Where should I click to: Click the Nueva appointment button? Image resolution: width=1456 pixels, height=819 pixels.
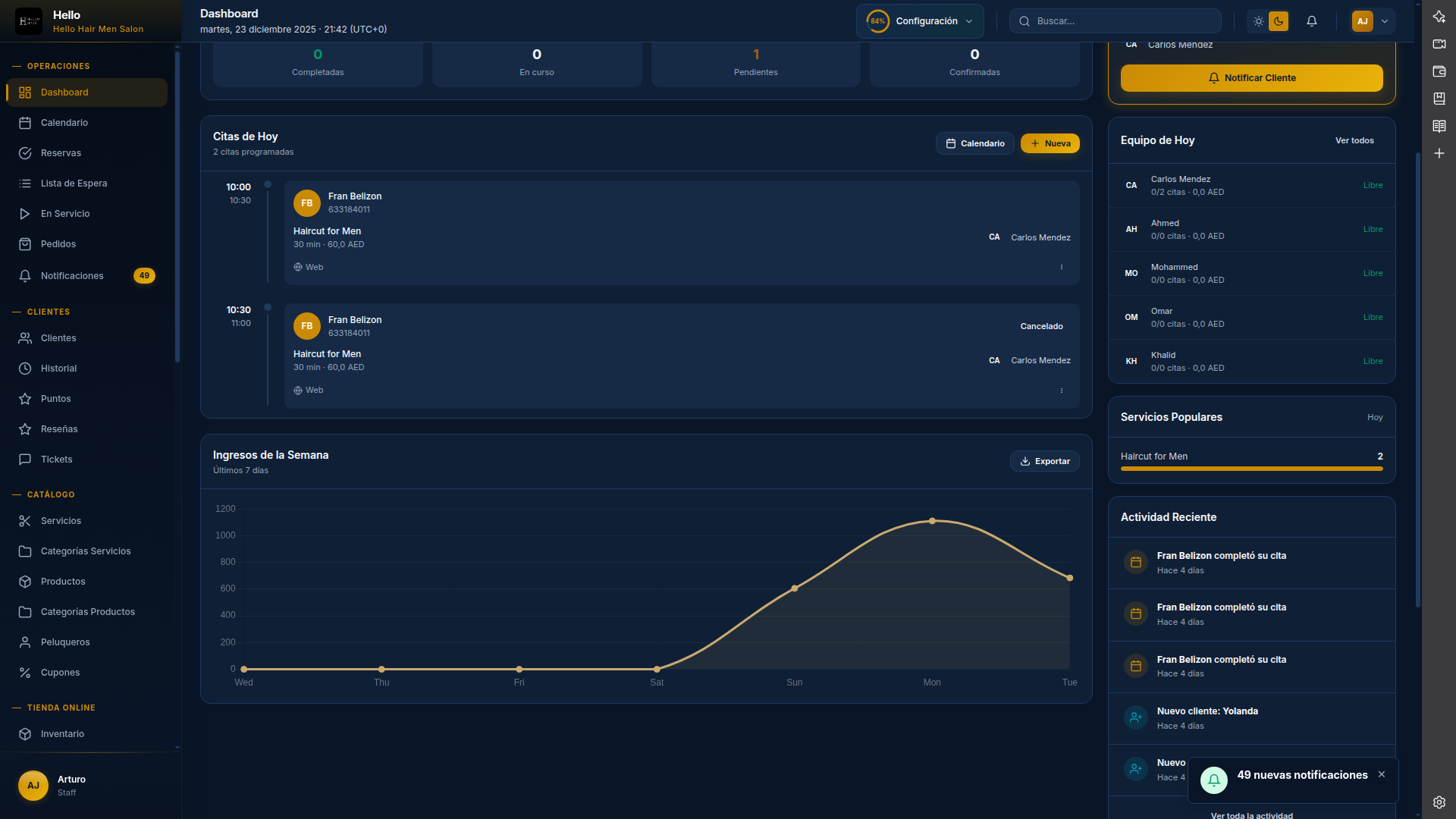point(1050,143)
